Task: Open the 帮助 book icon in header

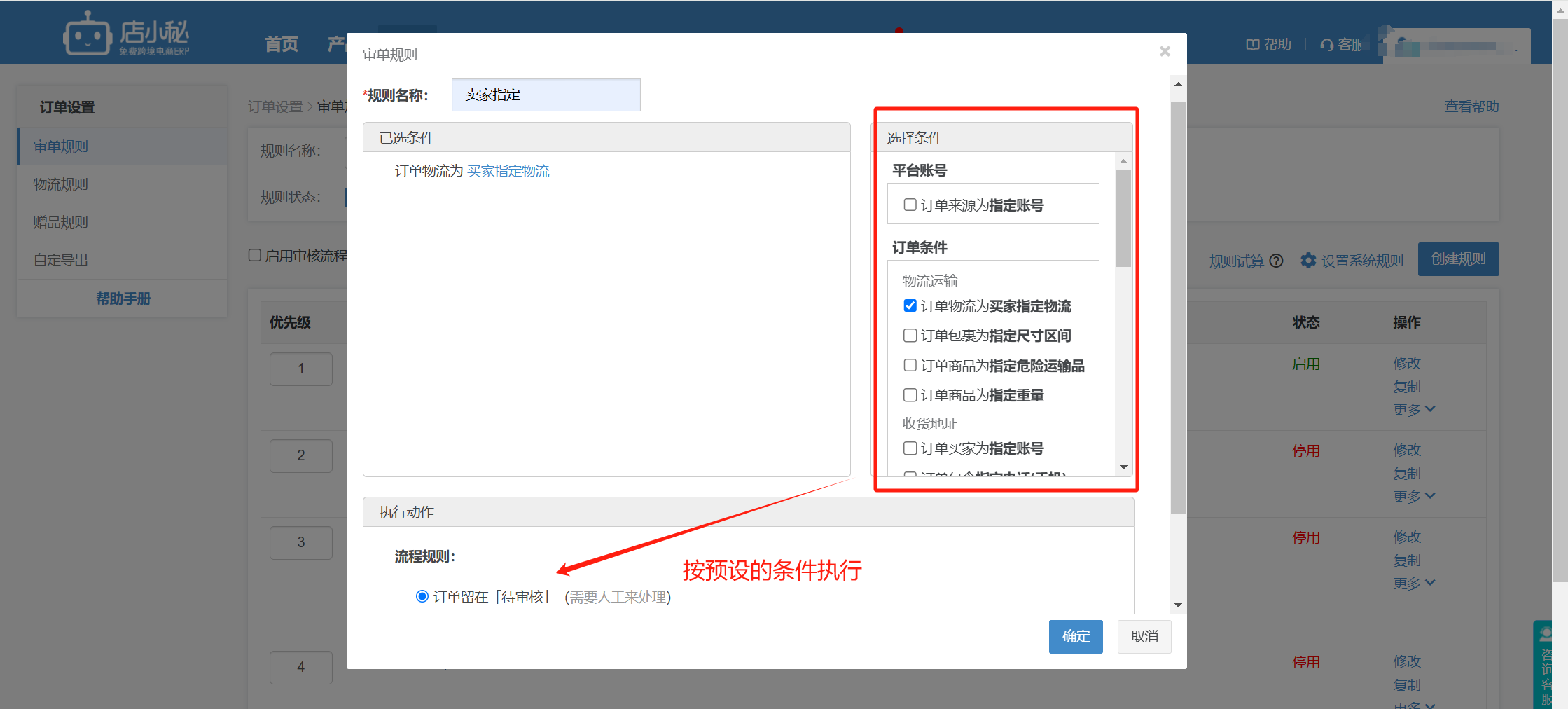Action: (x=1253, y=45)
